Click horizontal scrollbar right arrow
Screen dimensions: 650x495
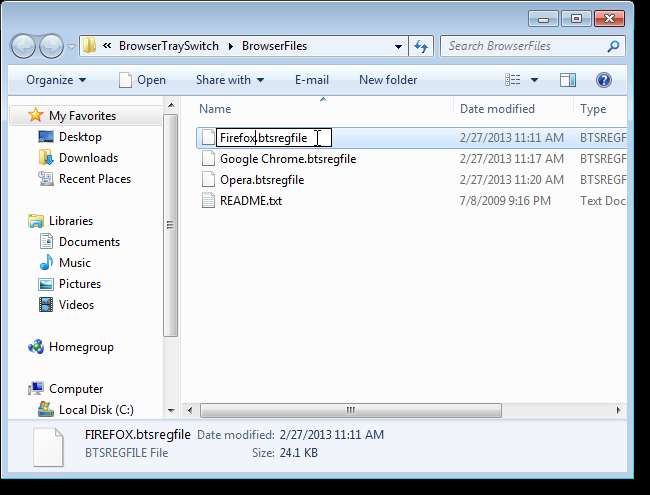coord(618,410)
